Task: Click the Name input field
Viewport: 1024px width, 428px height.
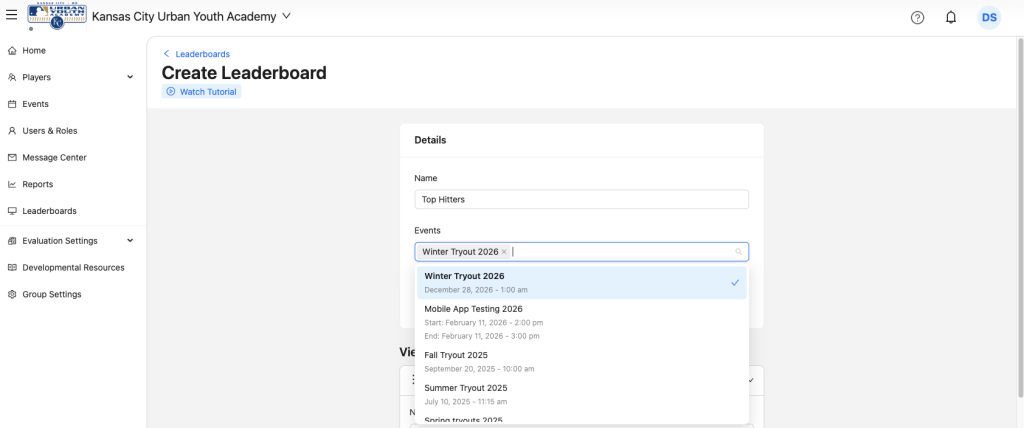Action: [x=581, y=199]
